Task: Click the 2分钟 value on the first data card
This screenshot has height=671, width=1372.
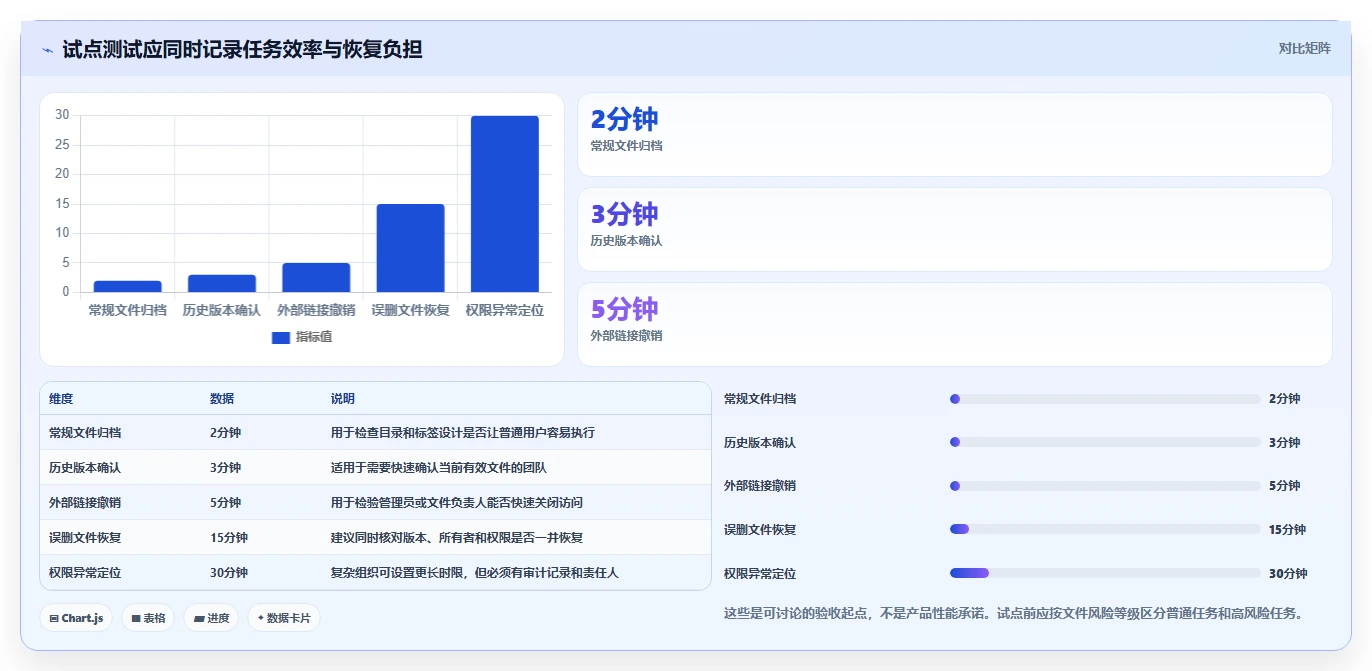Action: pyautogui.click(x=625, y=119)
